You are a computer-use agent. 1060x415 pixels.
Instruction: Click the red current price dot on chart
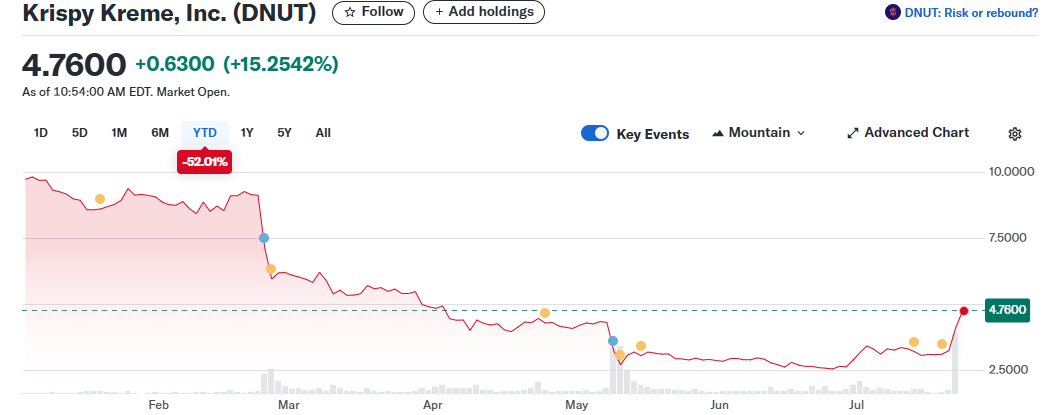964,311
